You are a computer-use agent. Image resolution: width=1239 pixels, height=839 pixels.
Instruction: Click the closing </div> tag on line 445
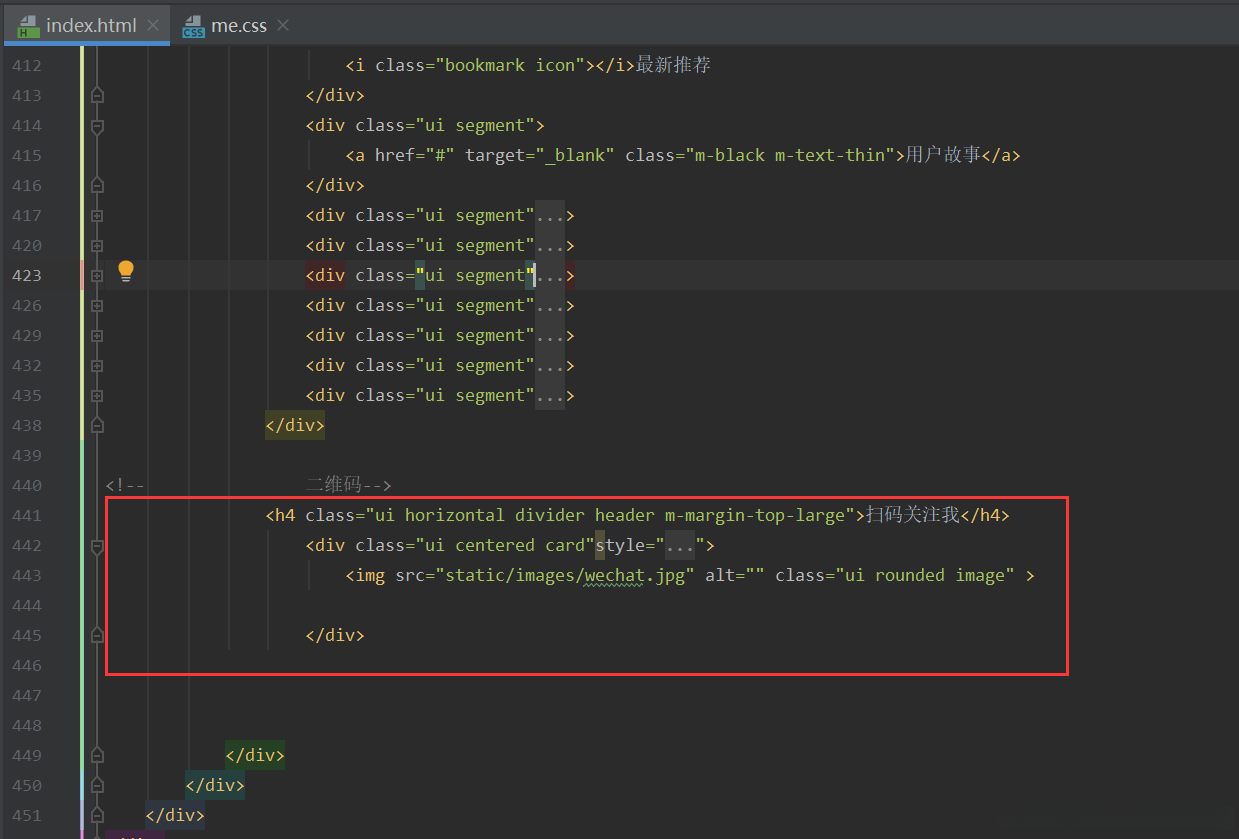(x=335, y=635)
